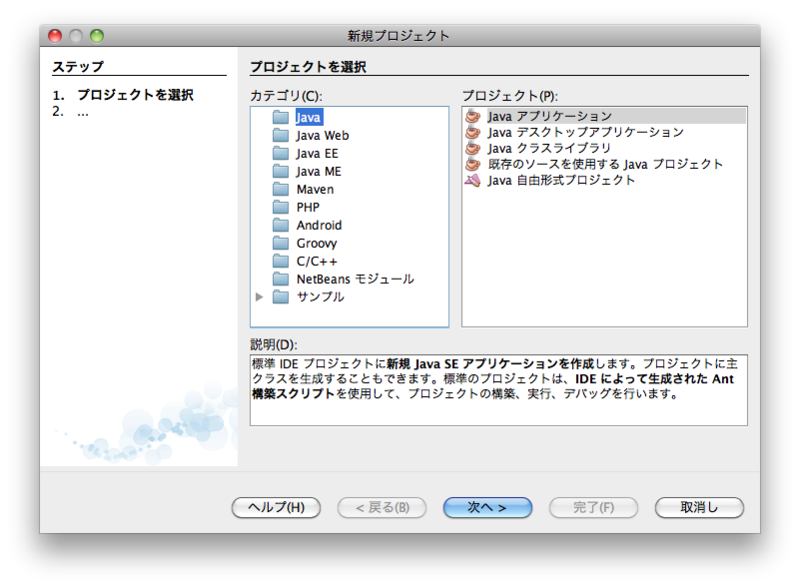Pick the PHP category
Screen dimensions: 800x588
pos(308,207)
